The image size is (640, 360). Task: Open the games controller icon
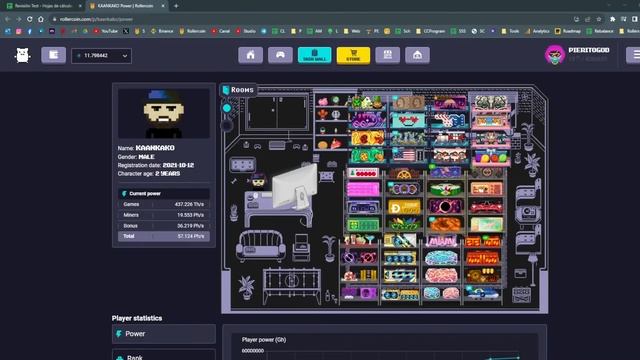[280, 55]
